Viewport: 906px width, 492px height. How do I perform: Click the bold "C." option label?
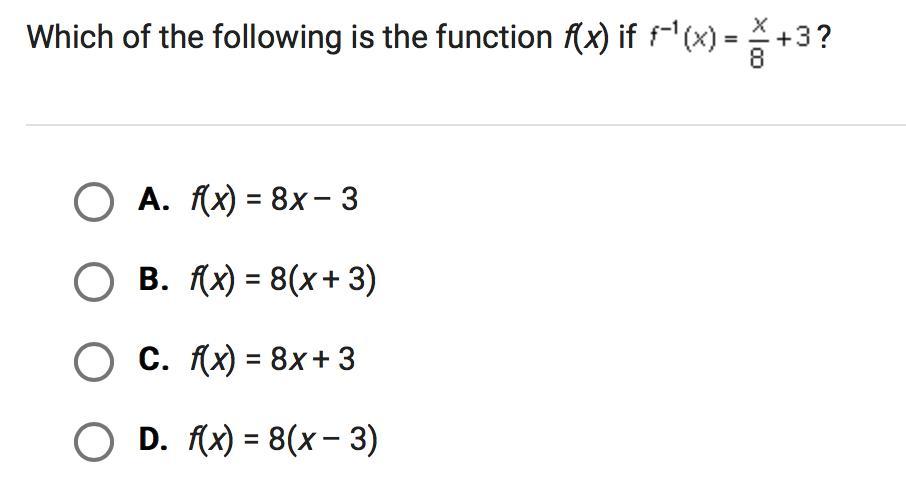click(154, 359)
